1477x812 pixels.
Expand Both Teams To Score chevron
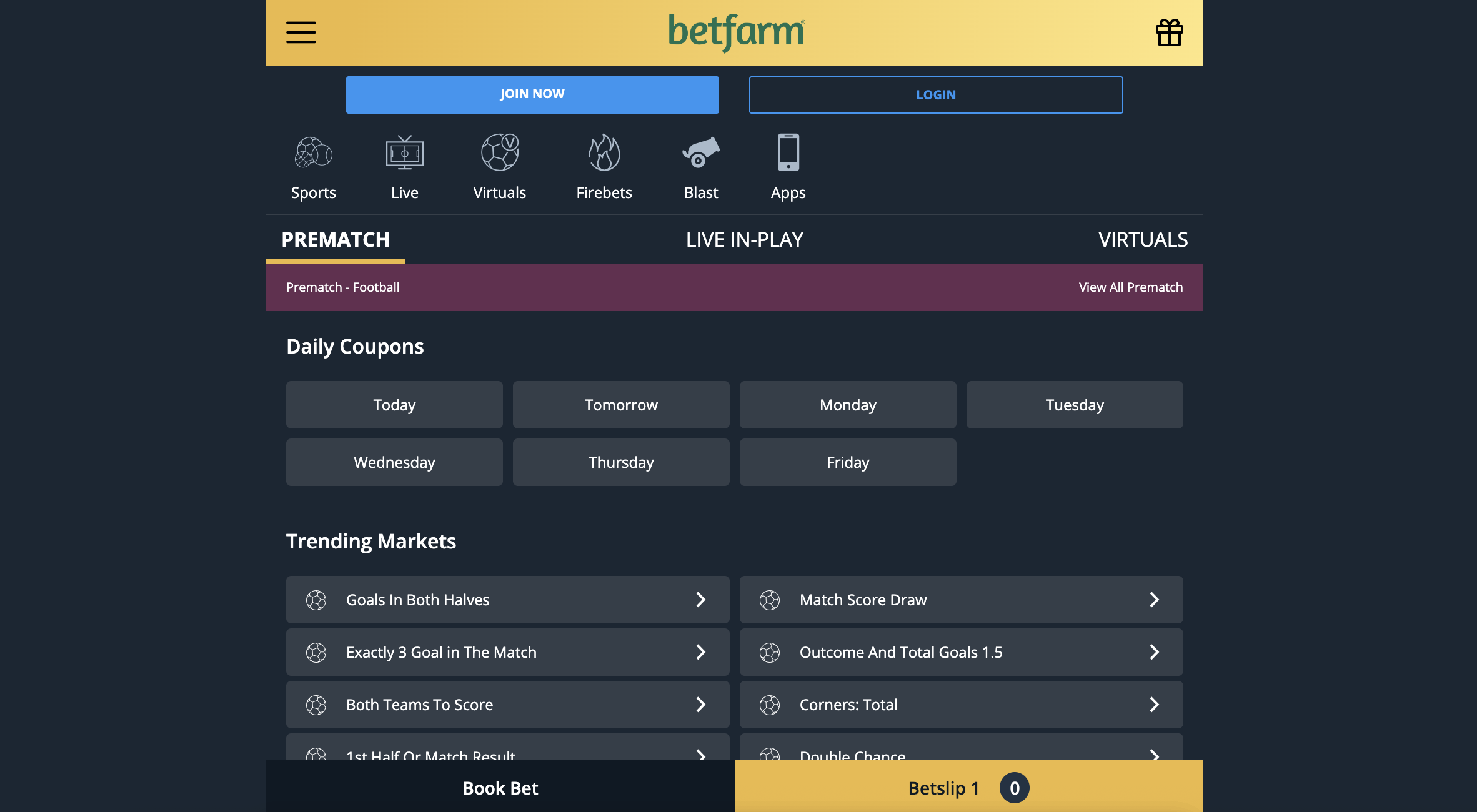point(701,705)
